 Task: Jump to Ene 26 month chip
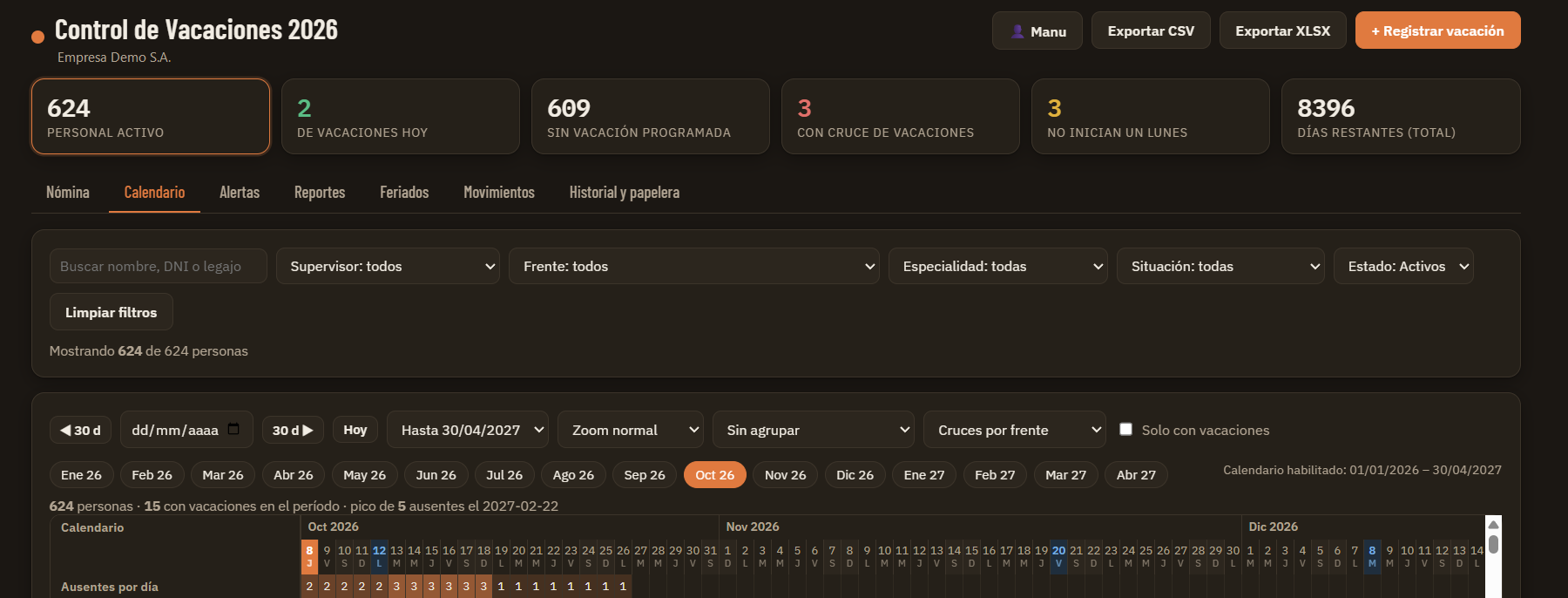coord(81,474)
